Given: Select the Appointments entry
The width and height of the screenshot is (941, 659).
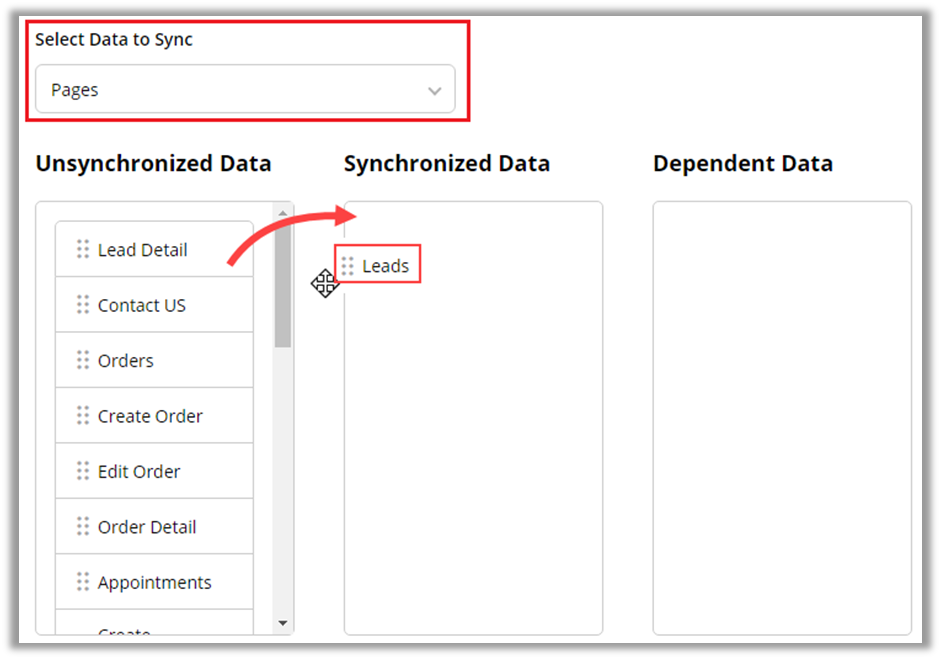Looking at the screenshot, I should pos(155,583).
